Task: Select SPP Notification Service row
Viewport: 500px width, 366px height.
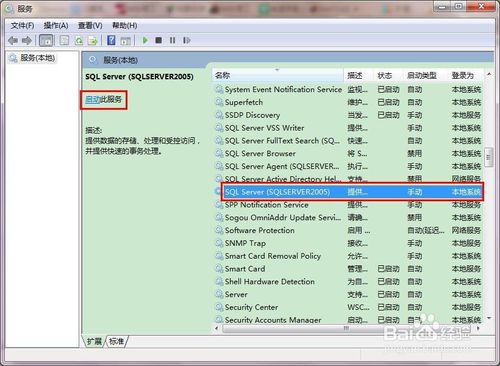Action: click(348, 205)
